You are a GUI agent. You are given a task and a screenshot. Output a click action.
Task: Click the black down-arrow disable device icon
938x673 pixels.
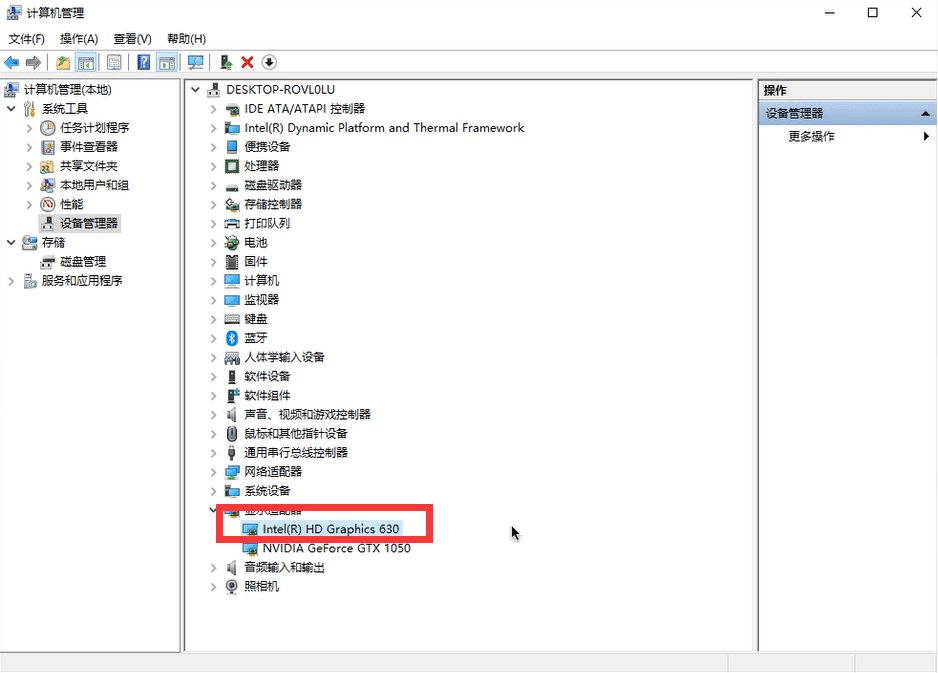tap(269, 62)
